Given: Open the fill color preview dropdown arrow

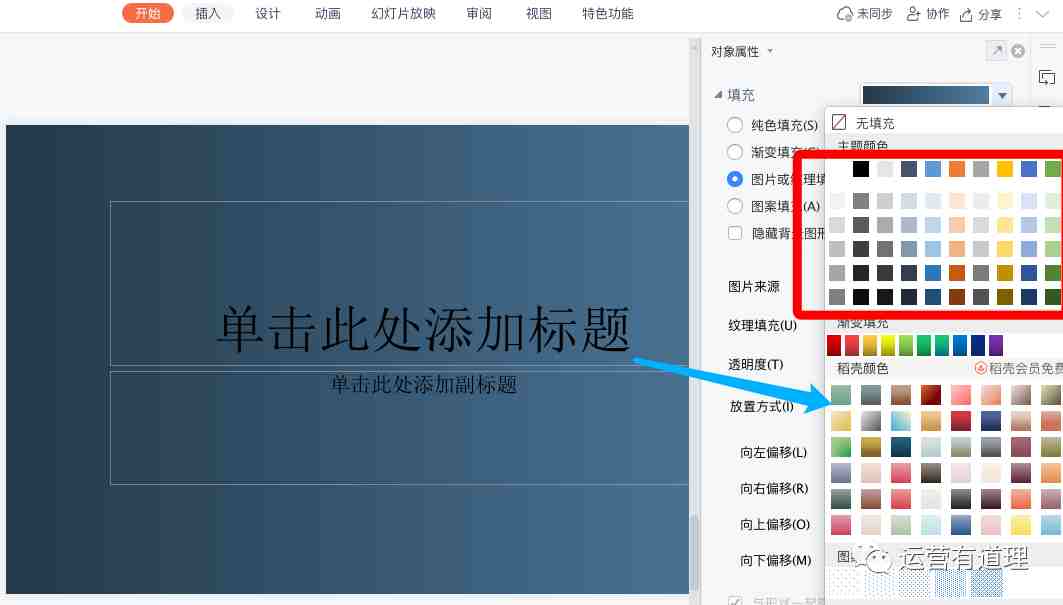Looking at the screenshot, I should pos(1002,96).
